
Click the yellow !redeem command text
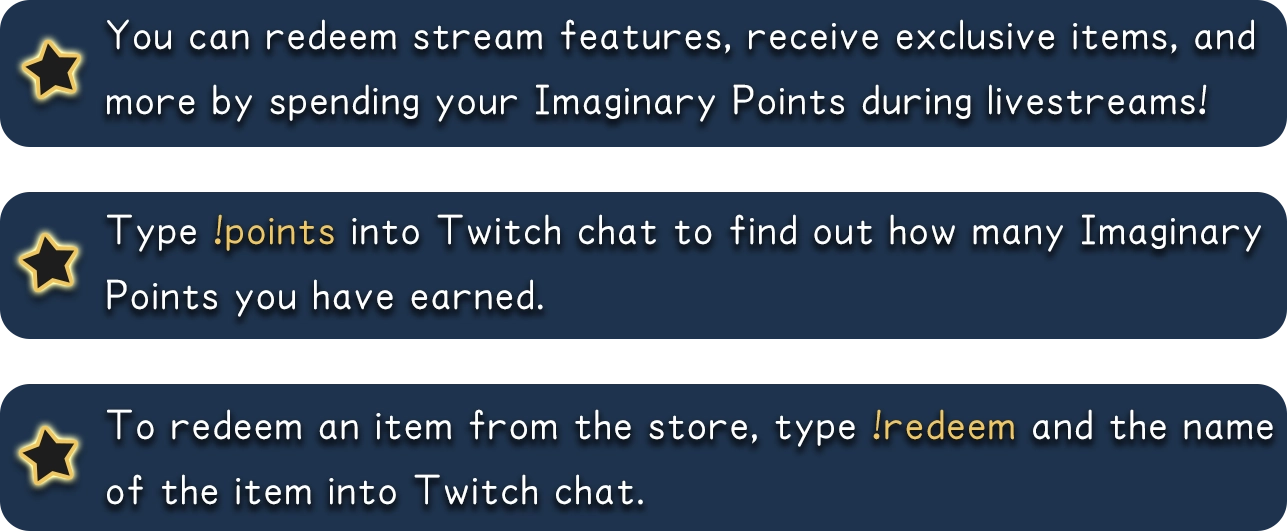tap(944, 427)
